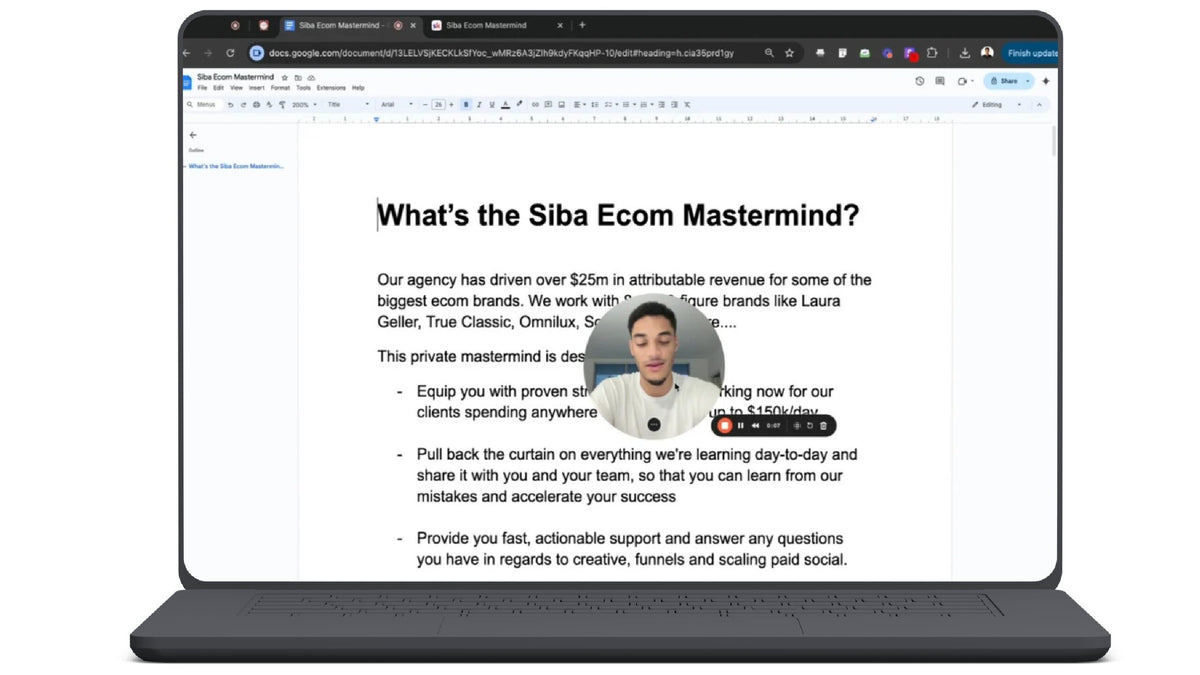The width and height of the screenshot is (1200, 675).
Task: Print the document using the printer icon
Action: 256,104
